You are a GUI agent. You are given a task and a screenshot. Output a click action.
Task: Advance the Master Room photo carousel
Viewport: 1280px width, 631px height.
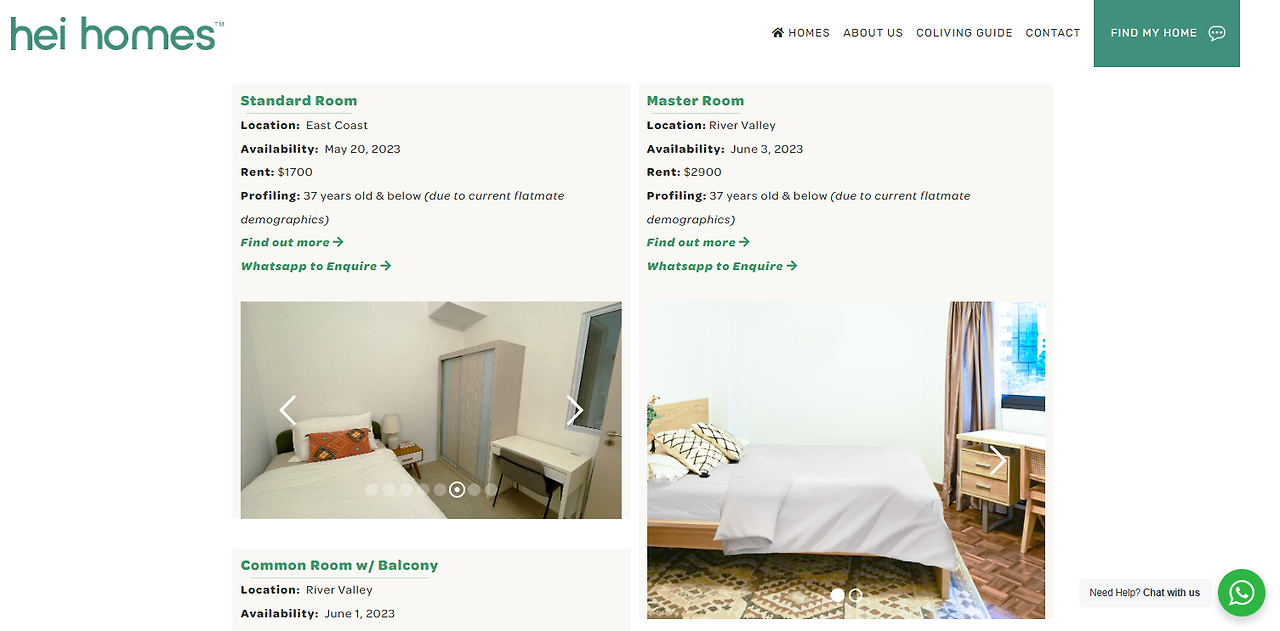click(x=997, y=461)
